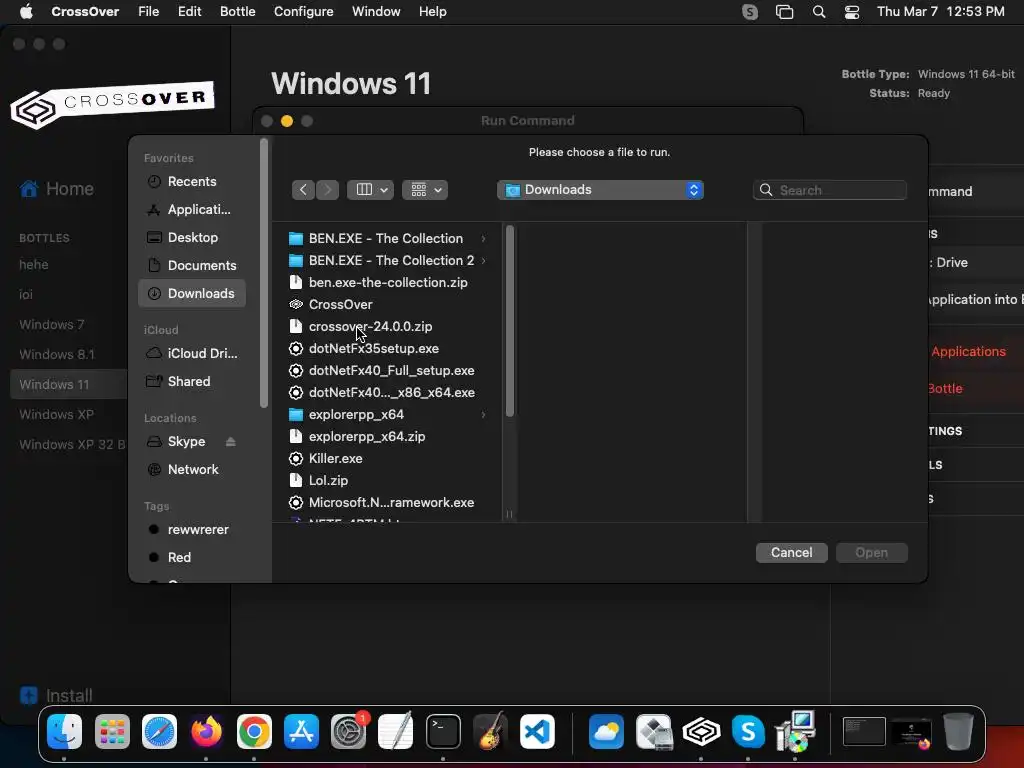Click the Open button
Viewport: 1024px width, 768px height.
click(872, 552)
